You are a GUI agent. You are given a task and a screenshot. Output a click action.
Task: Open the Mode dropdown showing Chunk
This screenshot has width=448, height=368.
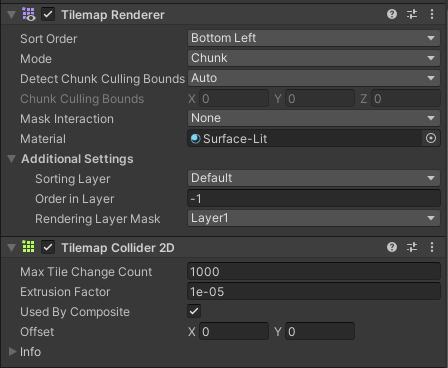click(314, 58)
